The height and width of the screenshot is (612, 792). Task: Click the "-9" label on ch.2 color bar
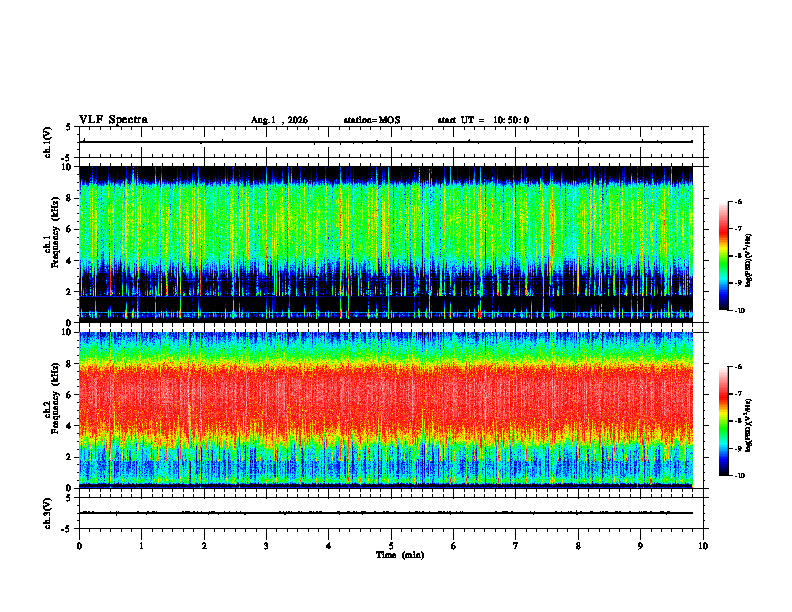(x=738, y=448)
